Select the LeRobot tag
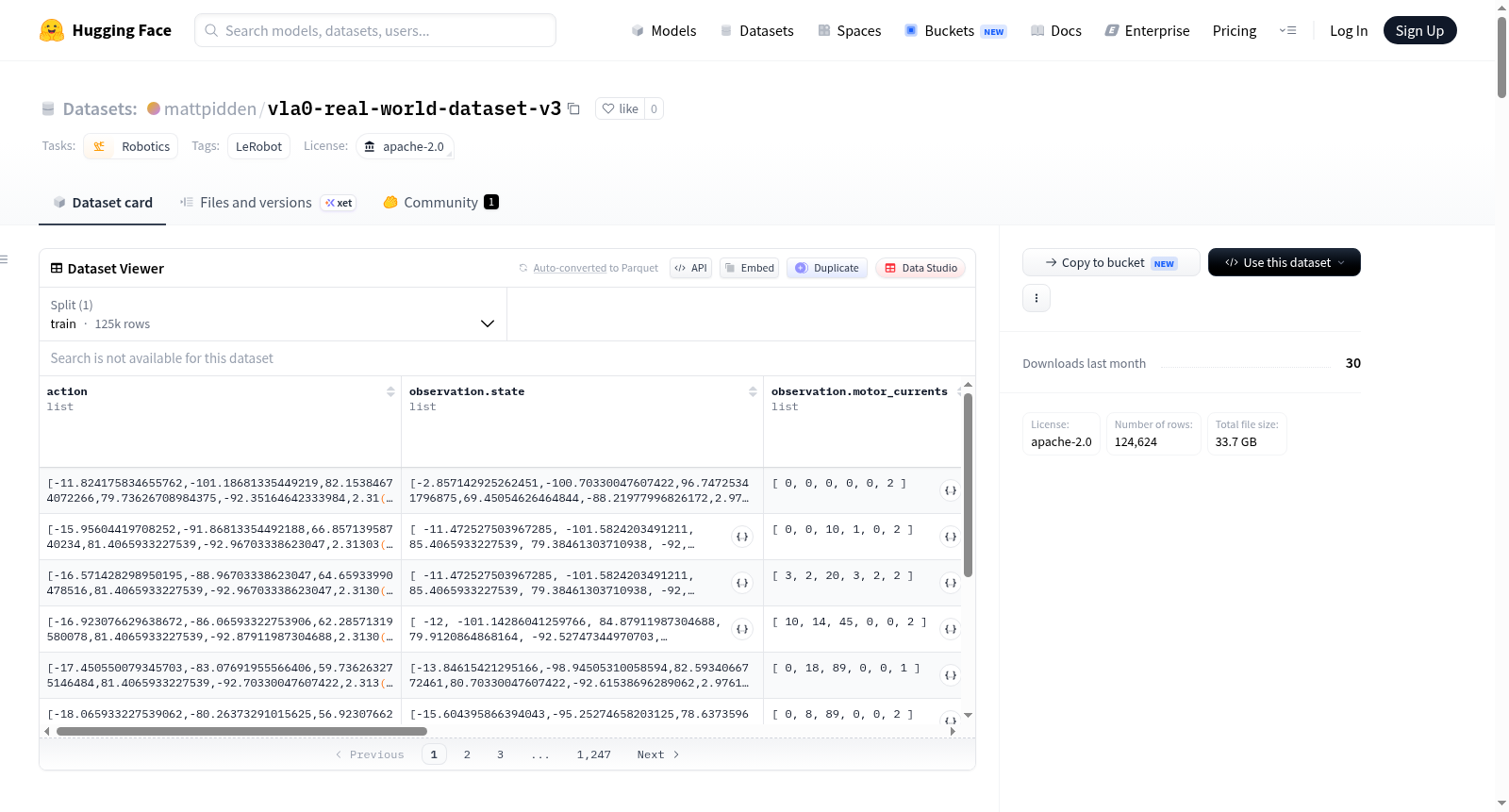The height and width of the screenshot is (812, 1509). [258, 146]
